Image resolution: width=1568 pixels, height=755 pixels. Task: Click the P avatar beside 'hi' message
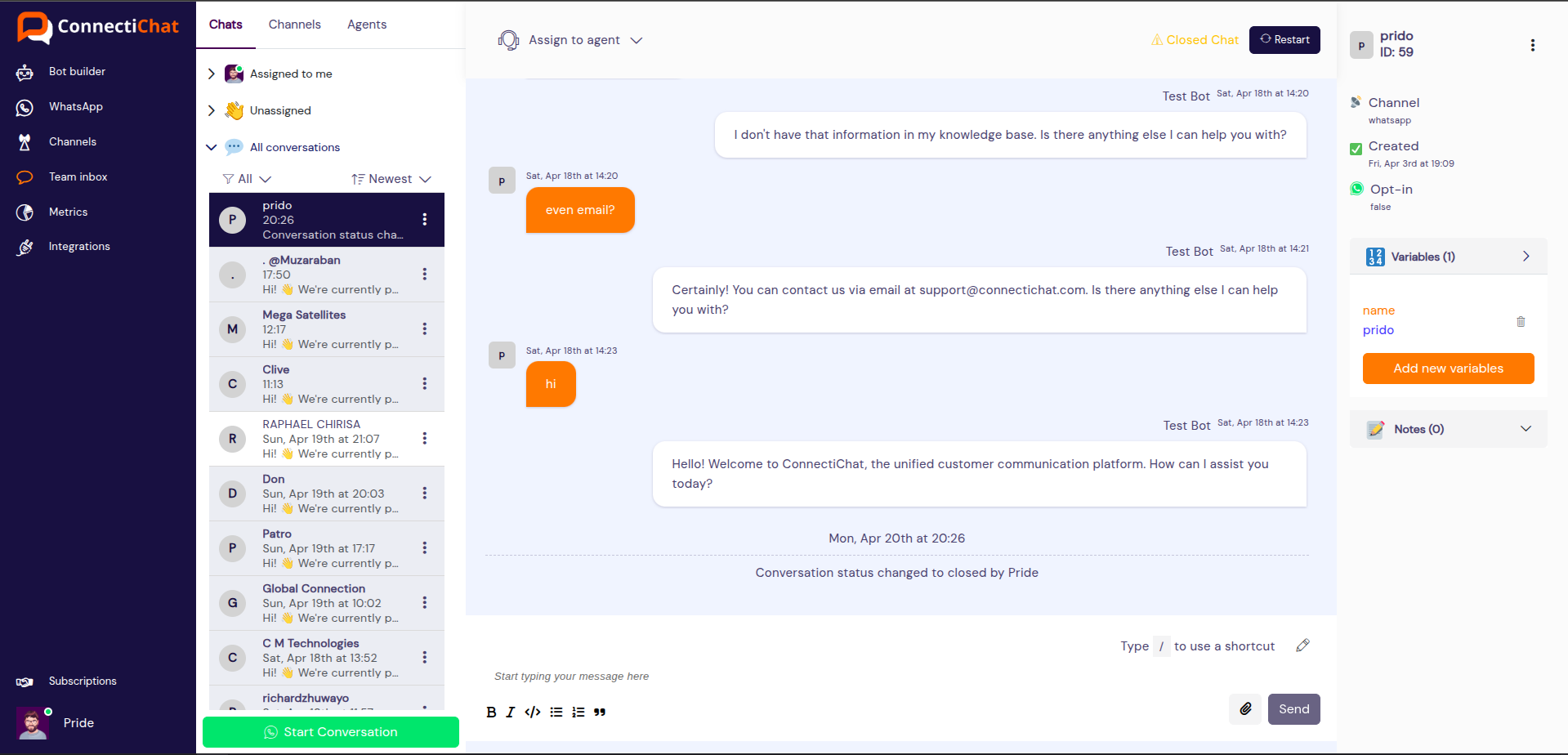tap(502, 355)
